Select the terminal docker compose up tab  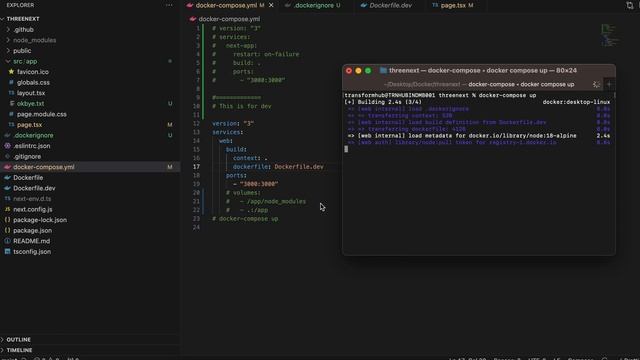tap(479, 84)
